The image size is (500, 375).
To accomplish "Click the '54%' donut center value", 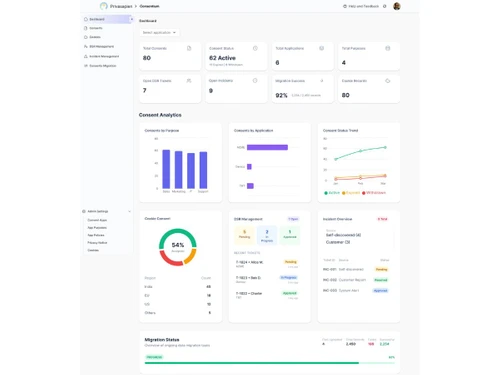I will tap(178, 245).
